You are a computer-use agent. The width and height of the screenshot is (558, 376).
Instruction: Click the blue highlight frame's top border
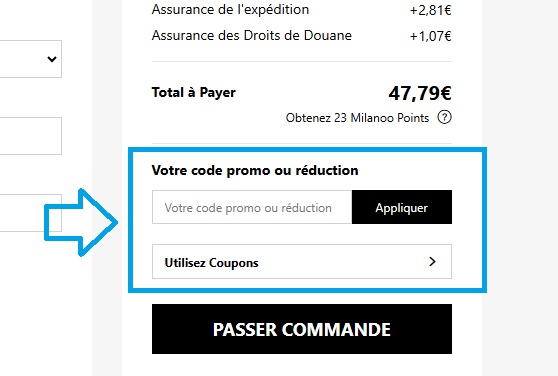(x=307, y=150)
